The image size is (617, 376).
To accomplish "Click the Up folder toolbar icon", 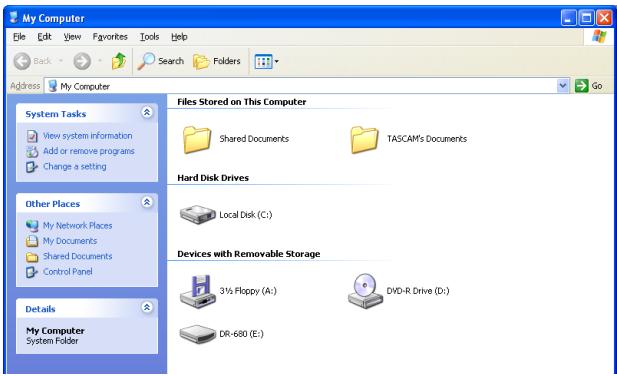I will click(x=119, y=61).
